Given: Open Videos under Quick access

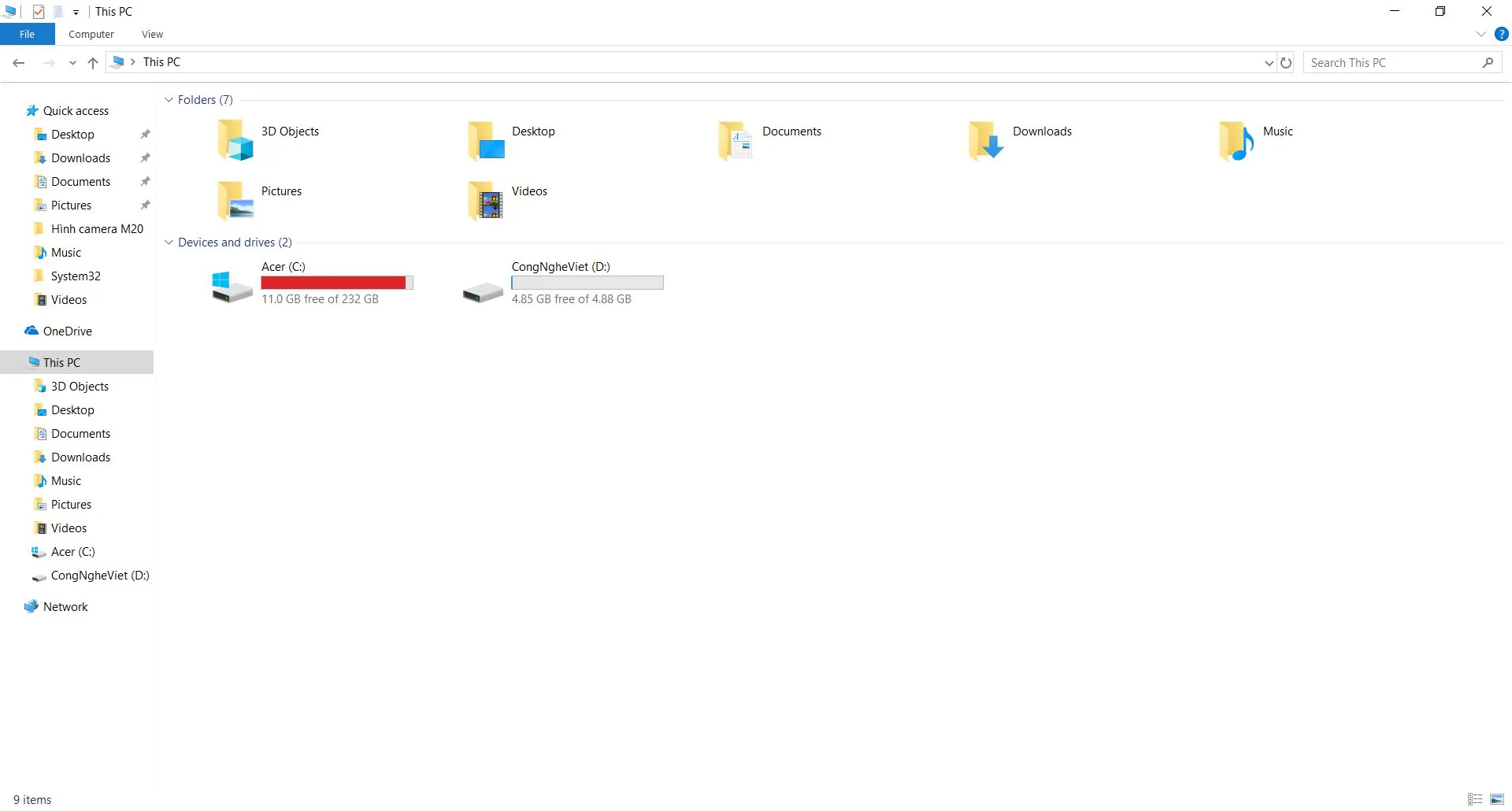Looking at the screenshot, I should point(69,300).
